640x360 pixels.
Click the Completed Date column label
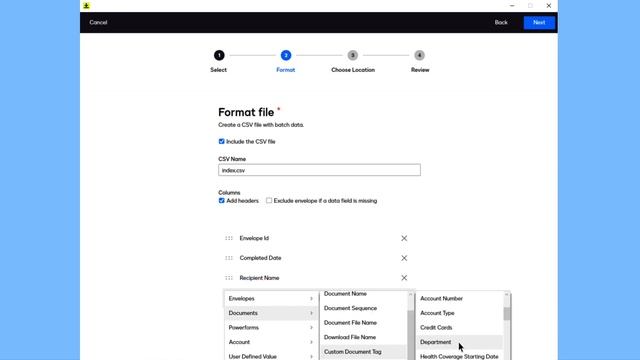click(260, 258)
